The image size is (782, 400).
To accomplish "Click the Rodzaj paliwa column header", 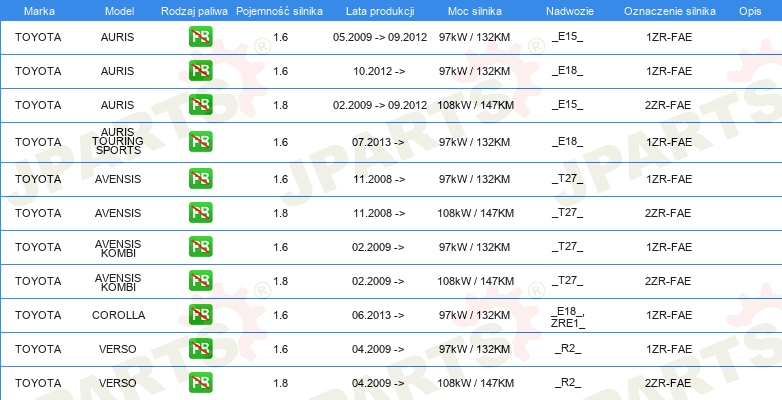I will (195, 11).
